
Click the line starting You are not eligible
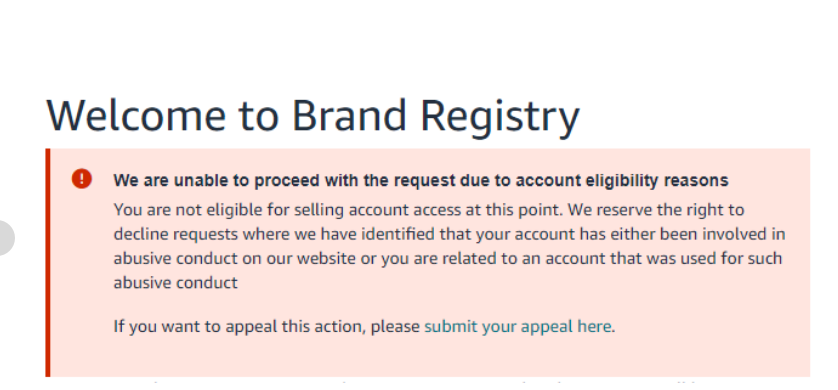point(429,210)
